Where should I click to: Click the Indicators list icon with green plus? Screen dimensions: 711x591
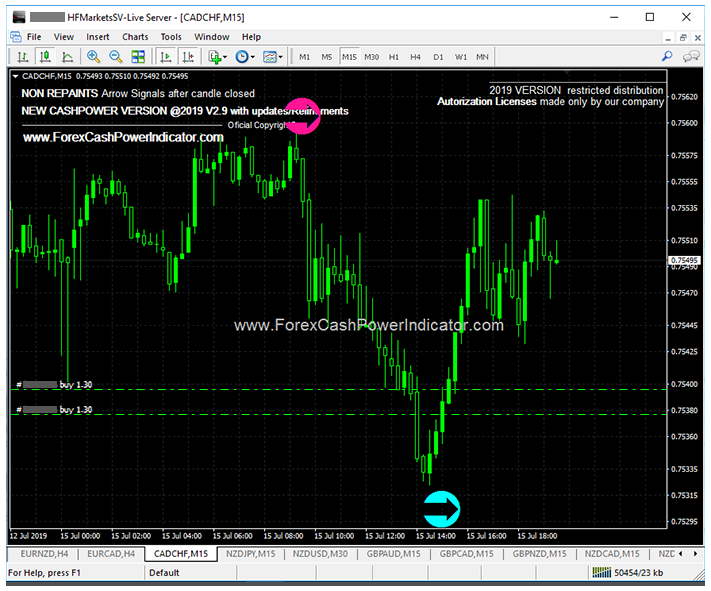pyautogui.click(x=214, y=57)
